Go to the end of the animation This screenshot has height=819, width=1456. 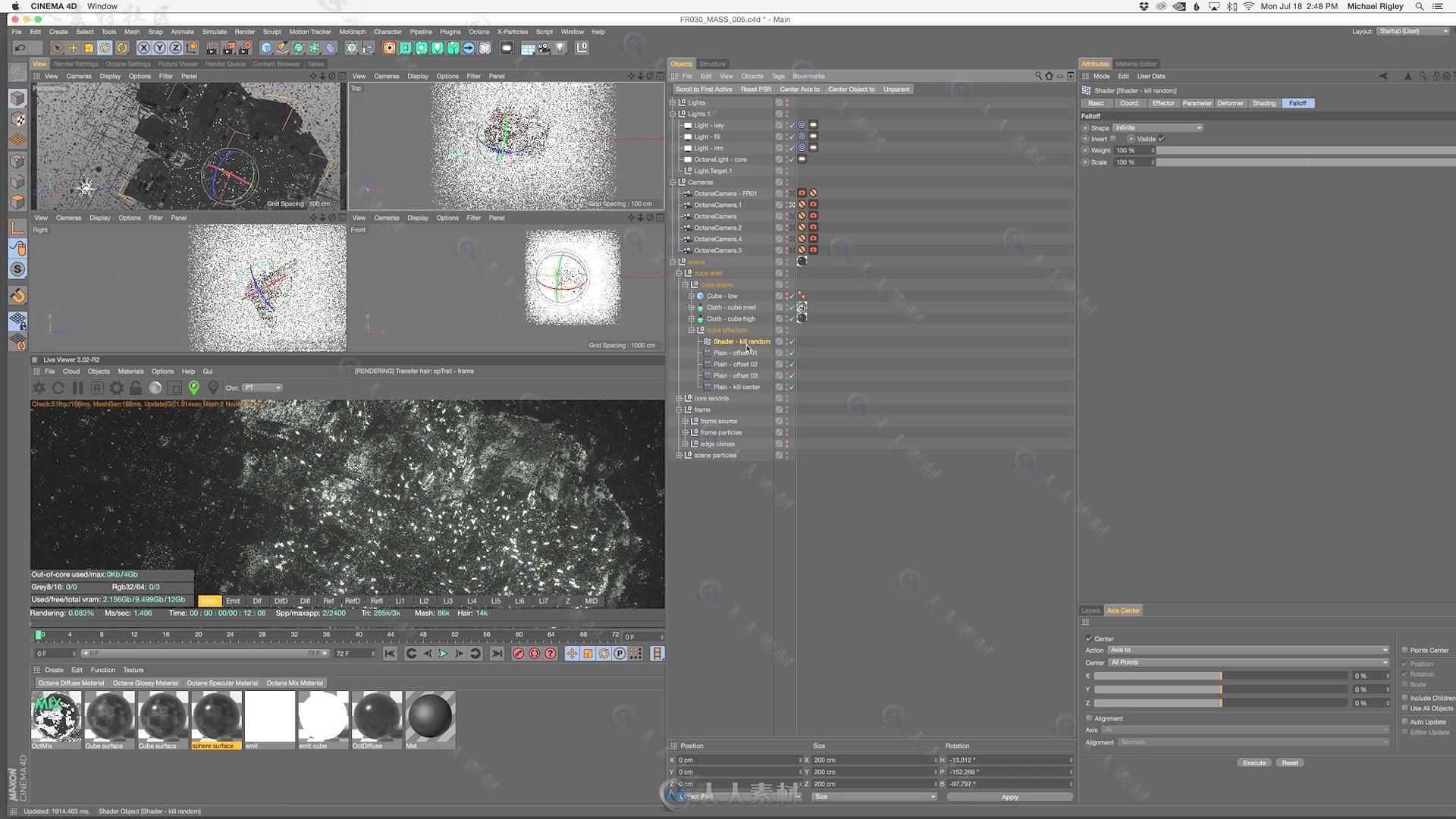(497, 654)
